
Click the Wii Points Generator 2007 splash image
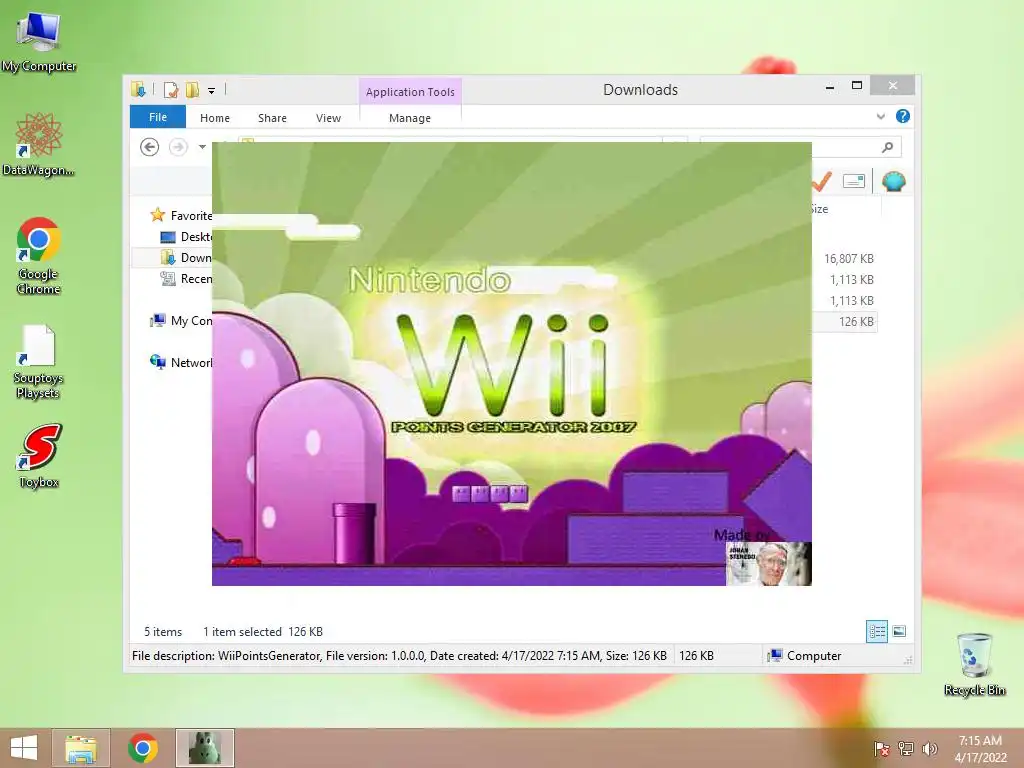(x=512, y=364)
